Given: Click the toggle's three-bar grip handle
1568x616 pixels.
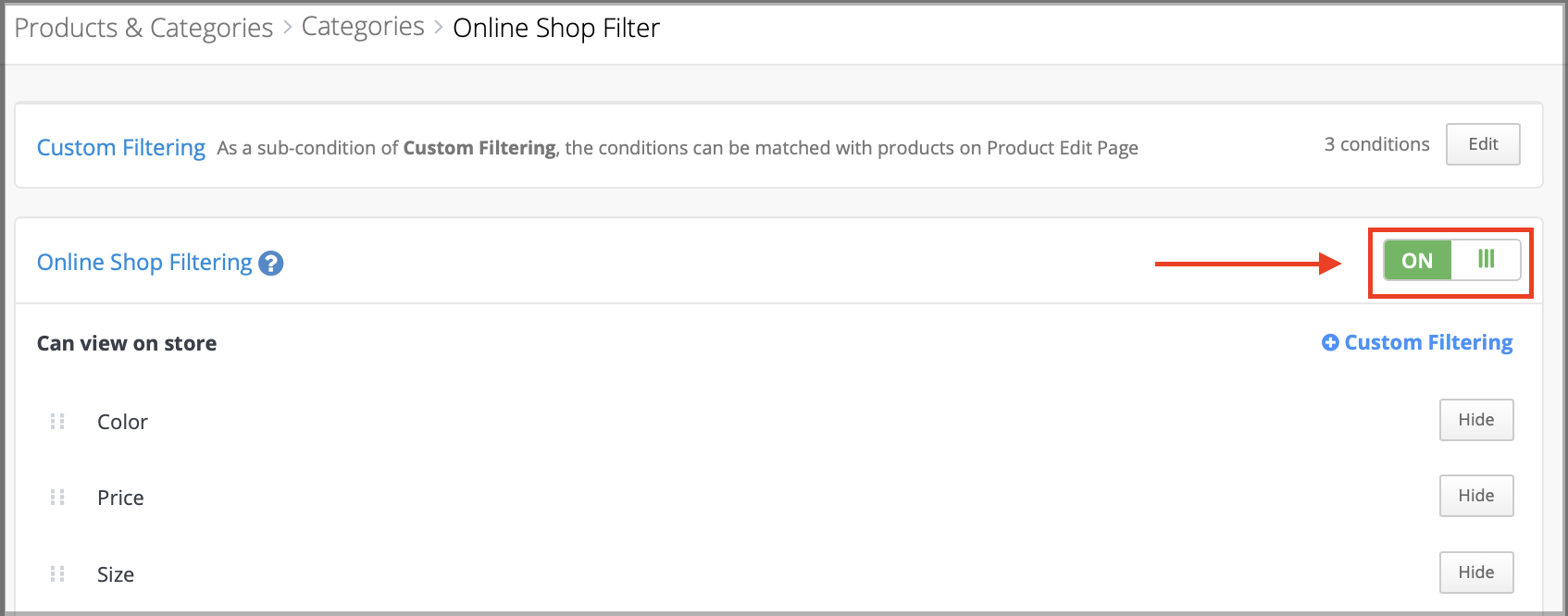Looking at the screenshot, I should (1486, 259).
